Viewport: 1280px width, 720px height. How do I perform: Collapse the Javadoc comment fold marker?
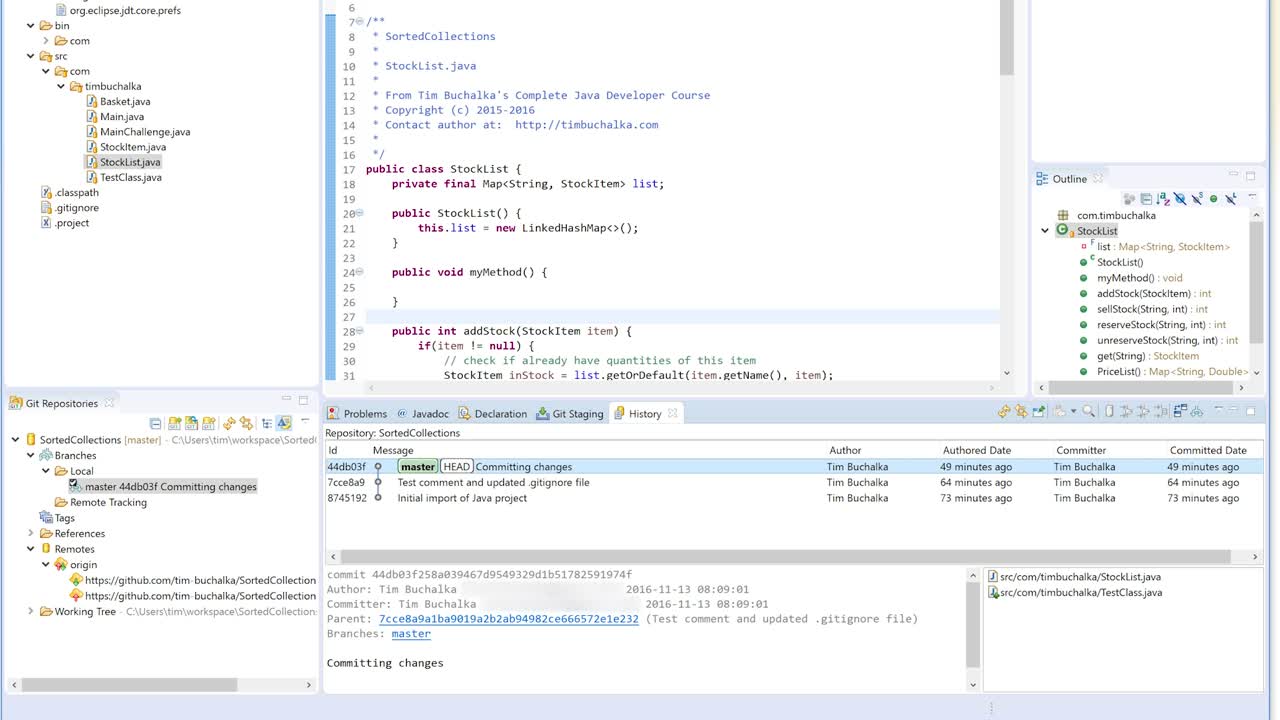(358, 21)
